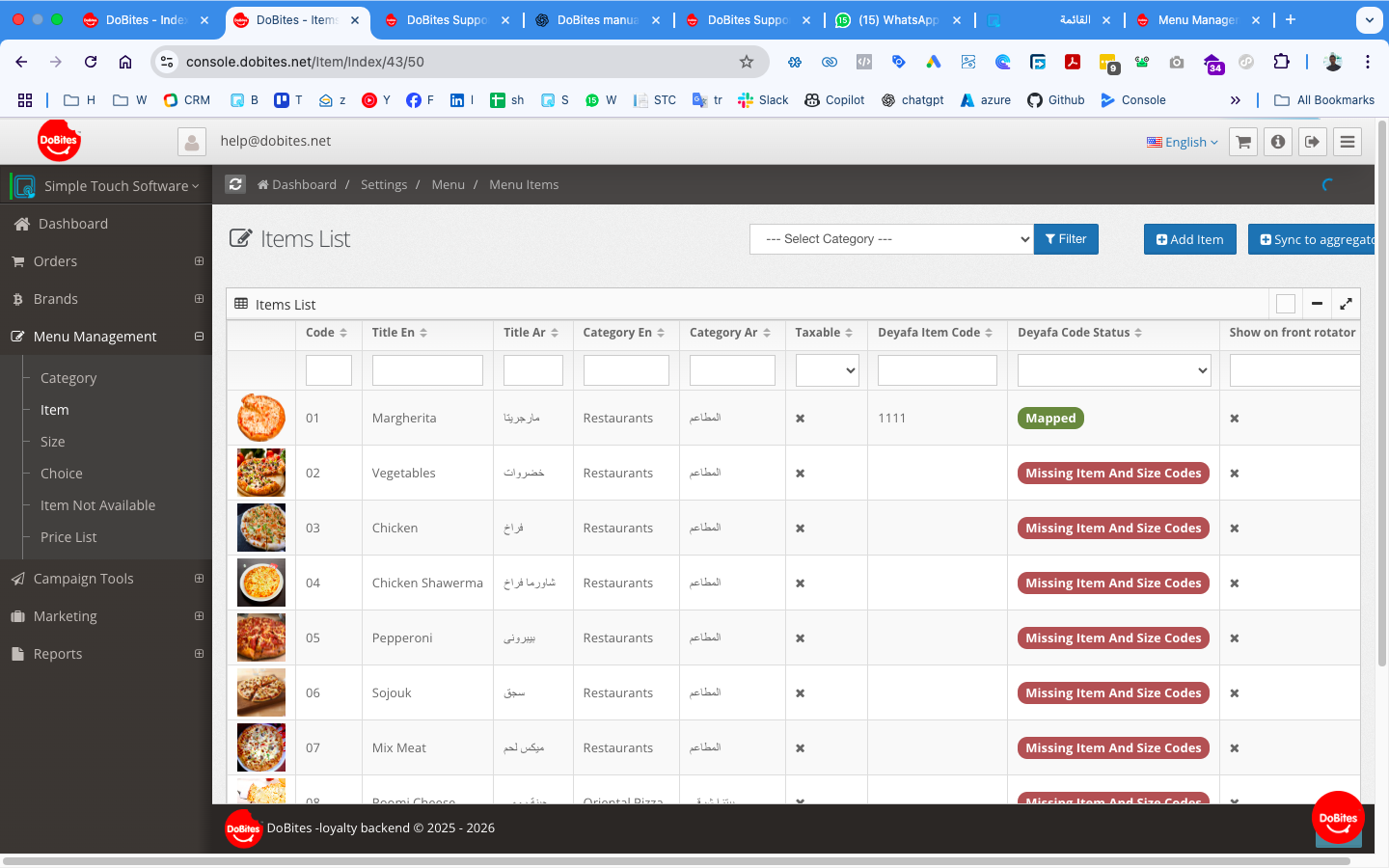Click the Add Item button
This screenshot has height=868, width=1389.
(1189, 239)
